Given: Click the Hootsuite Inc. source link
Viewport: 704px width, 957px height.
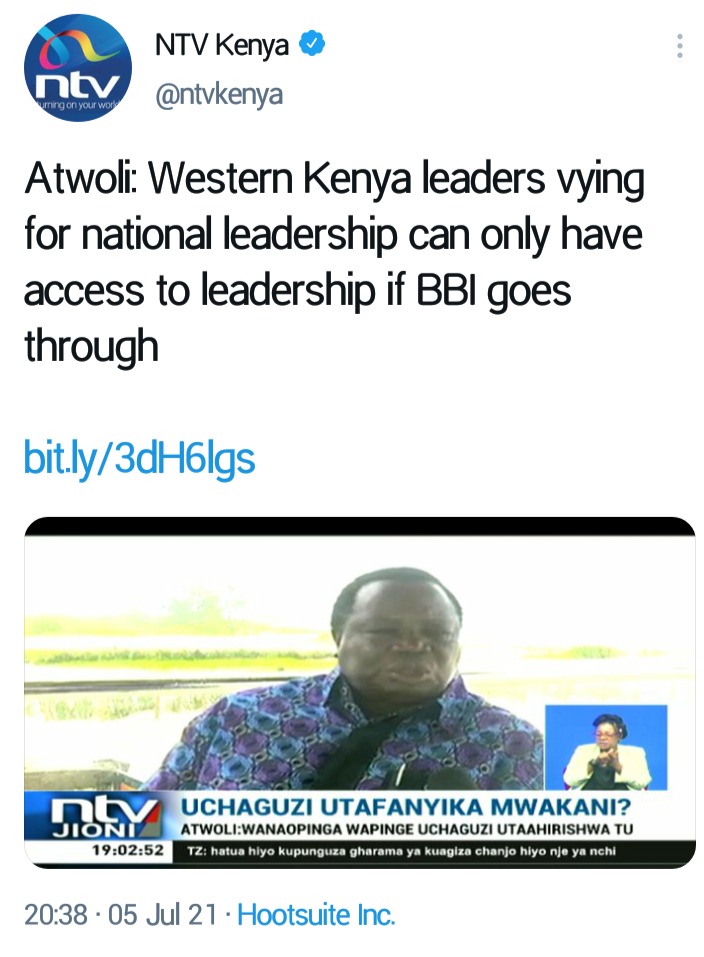Looking at the screenshot, I should (316, 914).
